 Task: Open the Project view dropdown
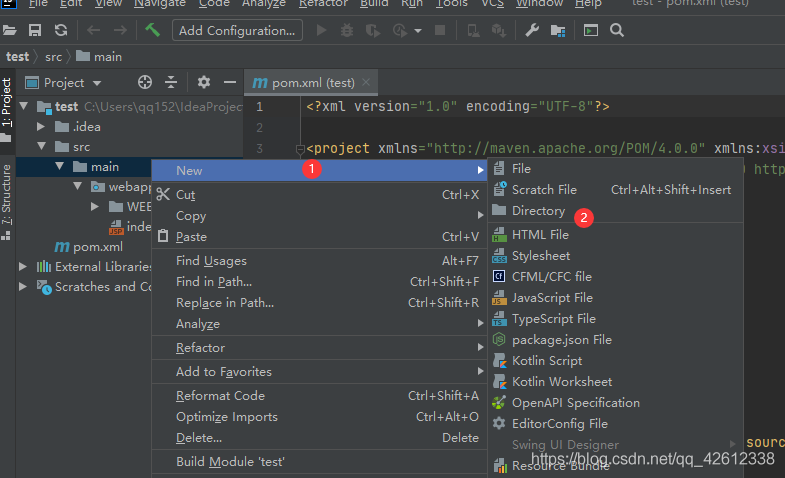[97, 83]
